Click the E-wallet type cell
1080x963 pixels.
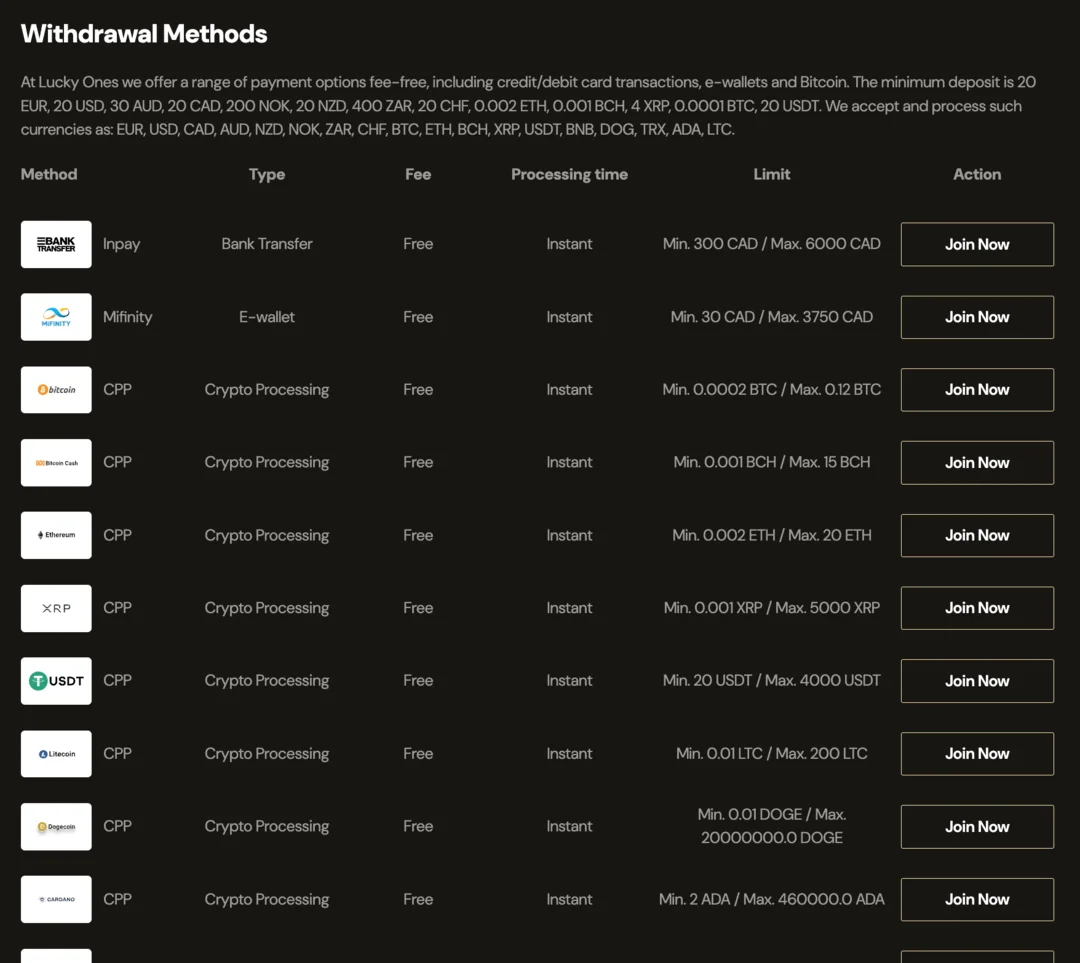pyautogui.click(x=267, y=317)
